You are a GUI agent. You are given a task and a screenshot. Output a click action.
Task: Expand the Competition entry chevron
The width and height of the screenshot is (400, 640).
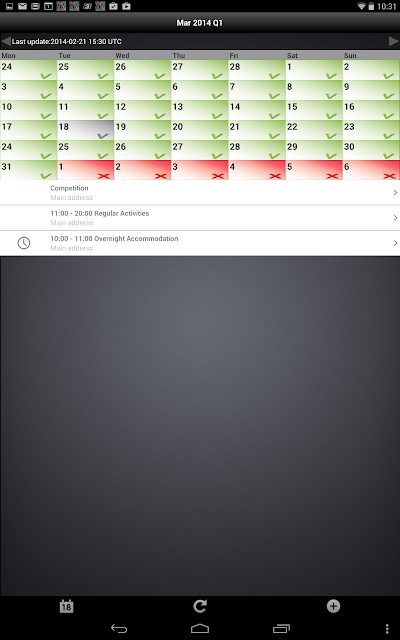395,193
